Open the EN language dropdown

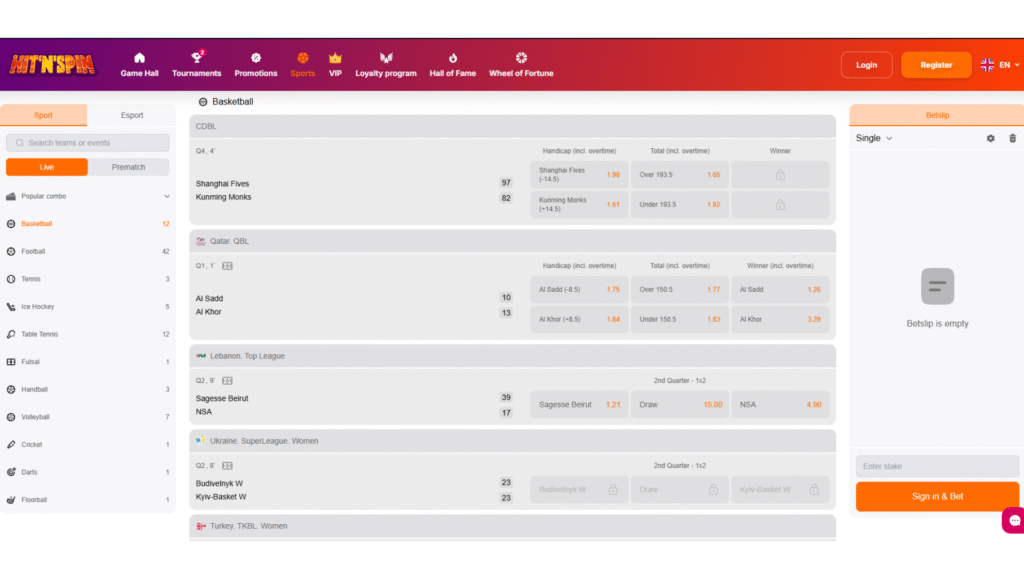pos(1000,65)
